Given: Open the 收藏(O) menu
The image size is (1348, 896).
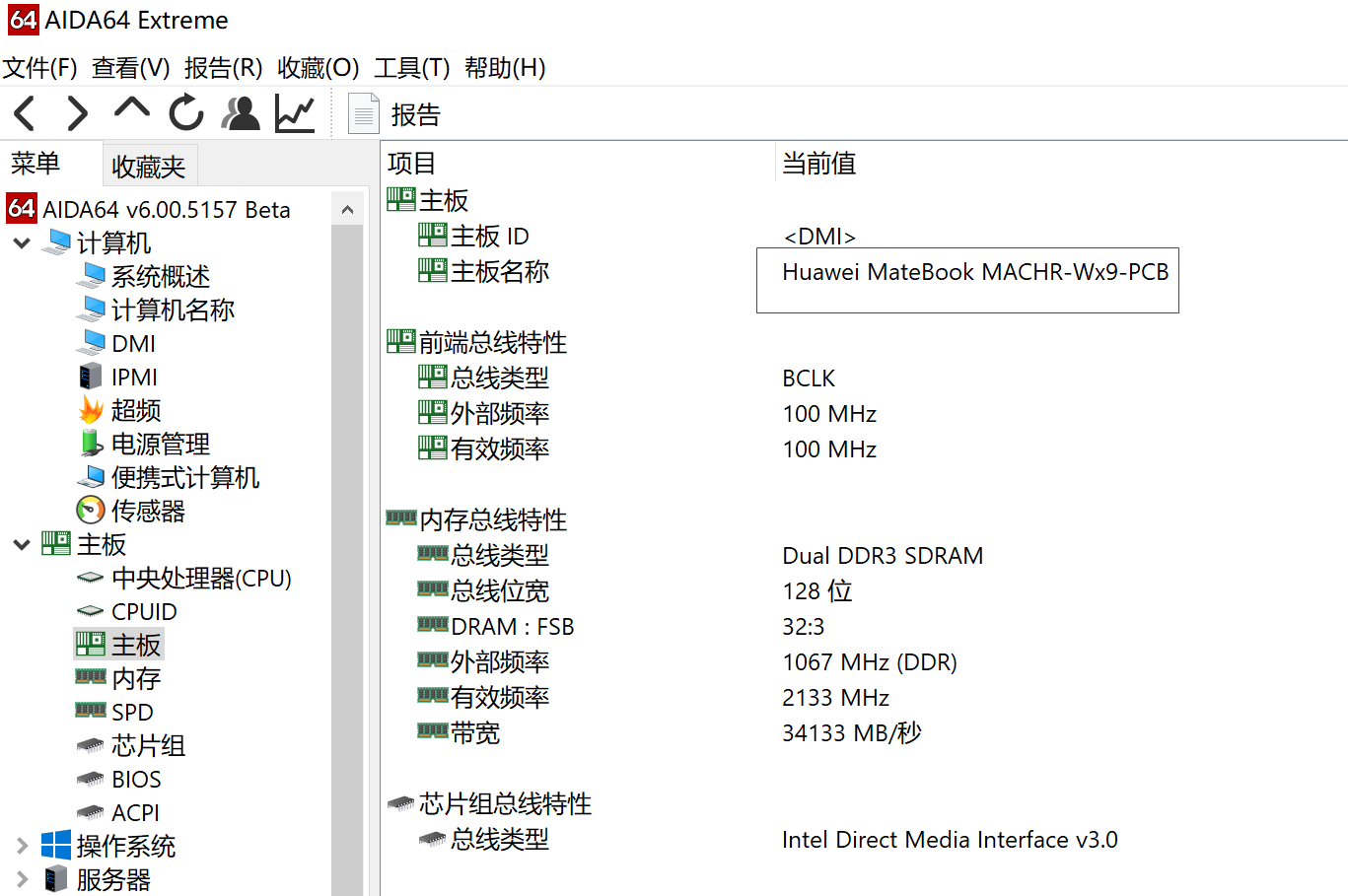Looking at the screenshot, I should click(x=318, y=68).
